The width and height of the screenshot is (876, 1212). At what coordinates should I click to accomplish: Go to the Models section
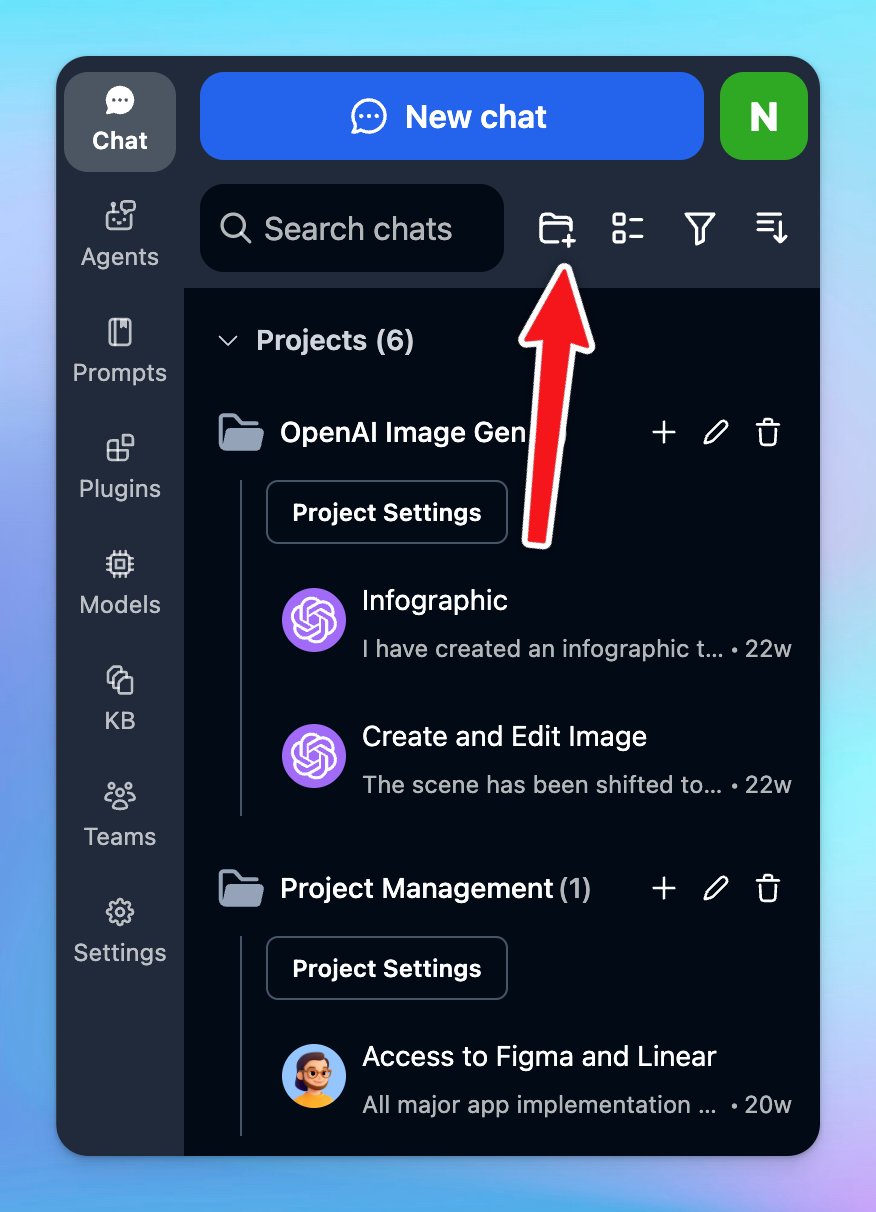(x=120, y=583)
